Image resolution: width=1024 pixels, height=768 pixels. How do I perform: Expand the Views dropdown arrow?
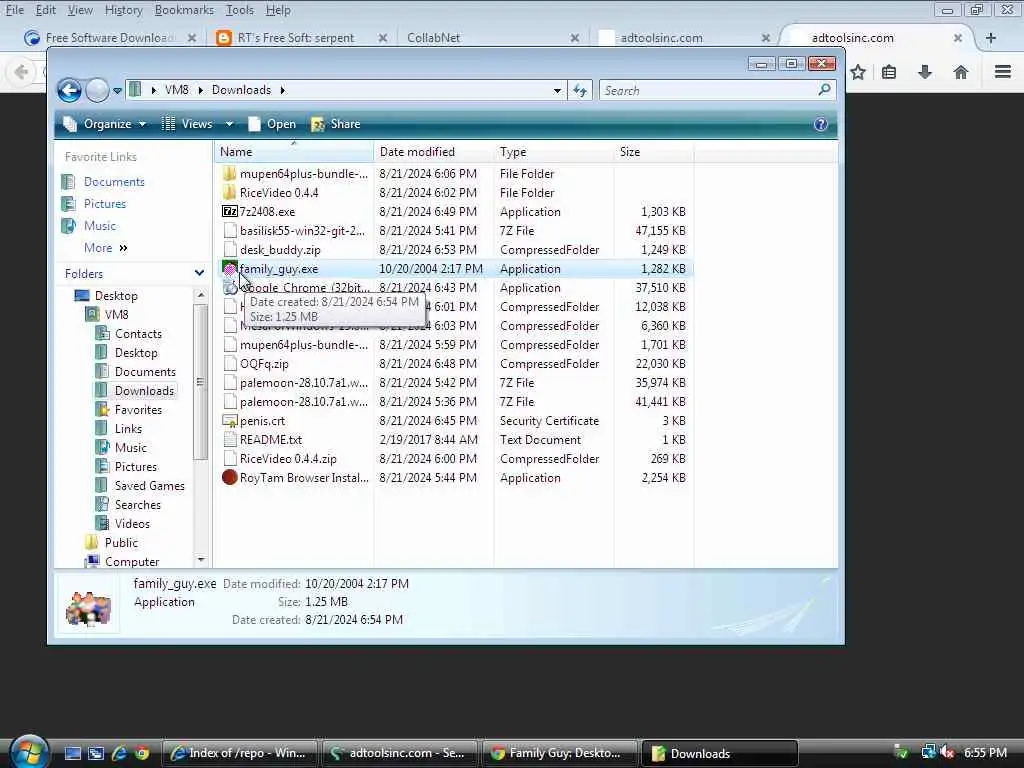229,124
